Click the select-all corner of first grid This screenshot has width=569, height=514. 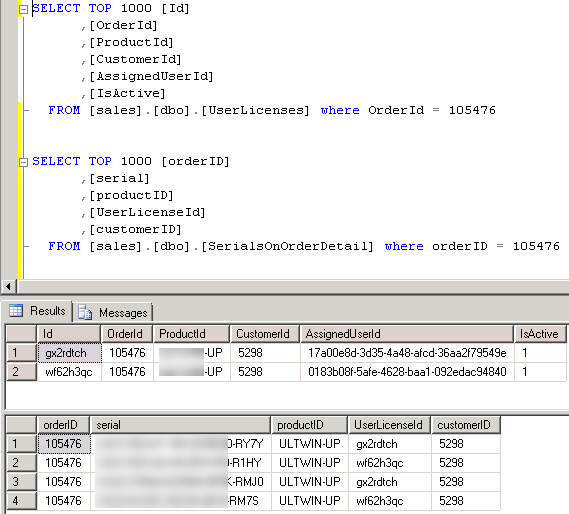click(21, 334)
